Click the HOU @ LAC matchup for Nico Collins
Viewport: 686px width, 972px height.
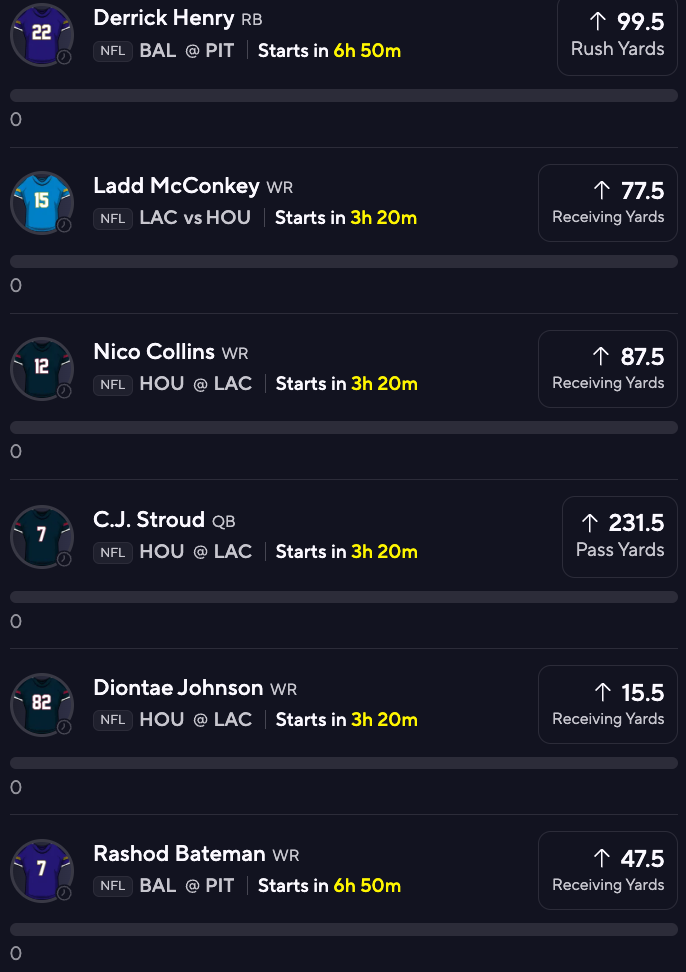pos(196,384)
